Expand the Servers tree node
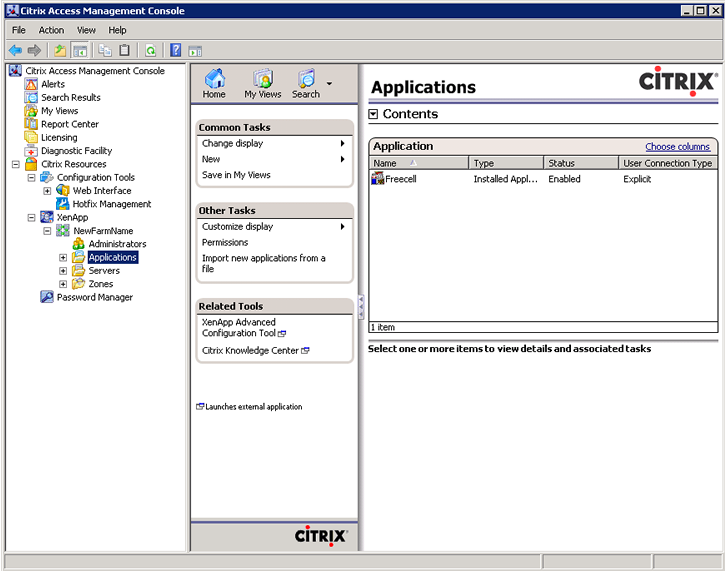 click(63, 270)
